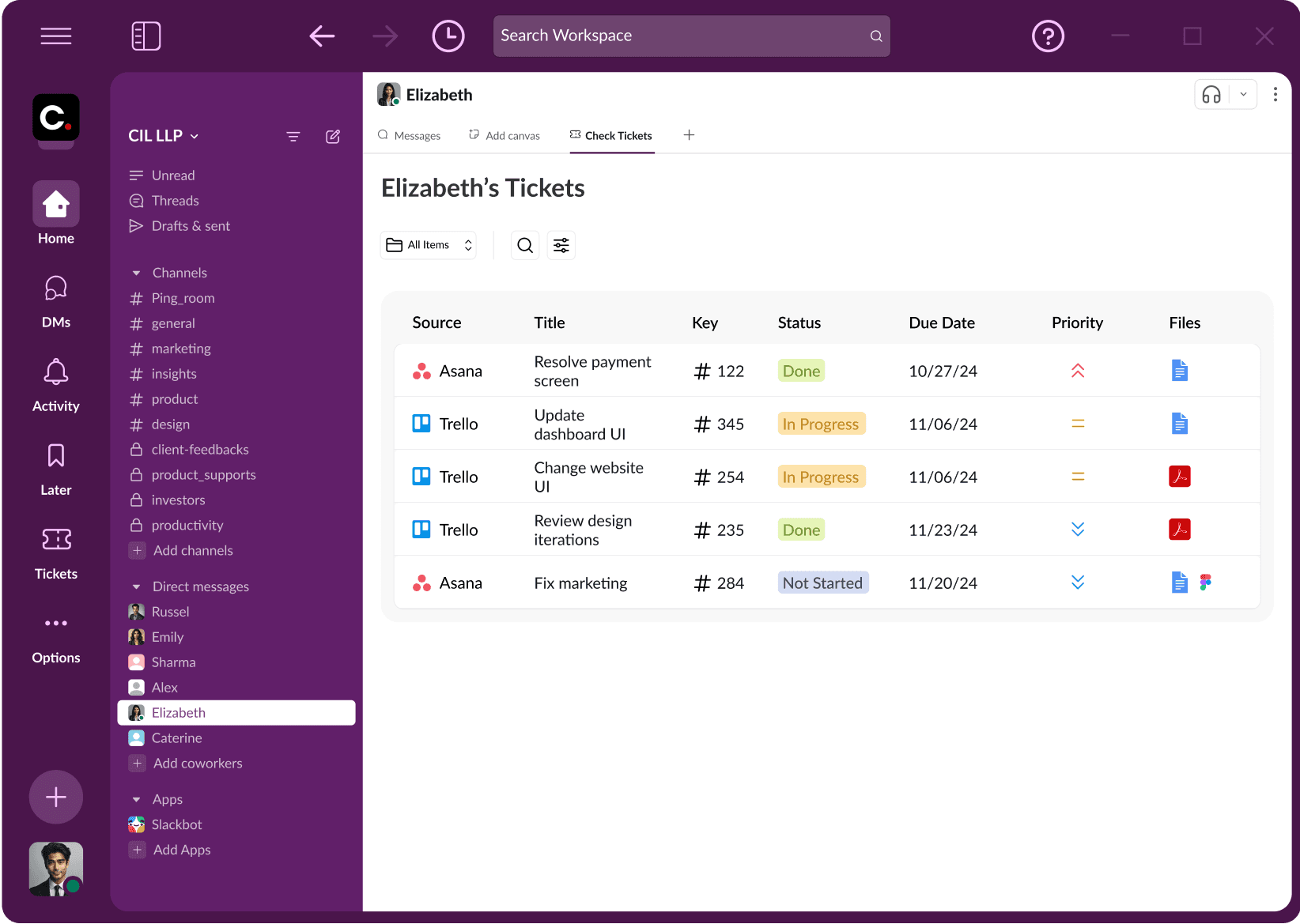
Task: Open the All Items view selector
Action: [429, 245]
